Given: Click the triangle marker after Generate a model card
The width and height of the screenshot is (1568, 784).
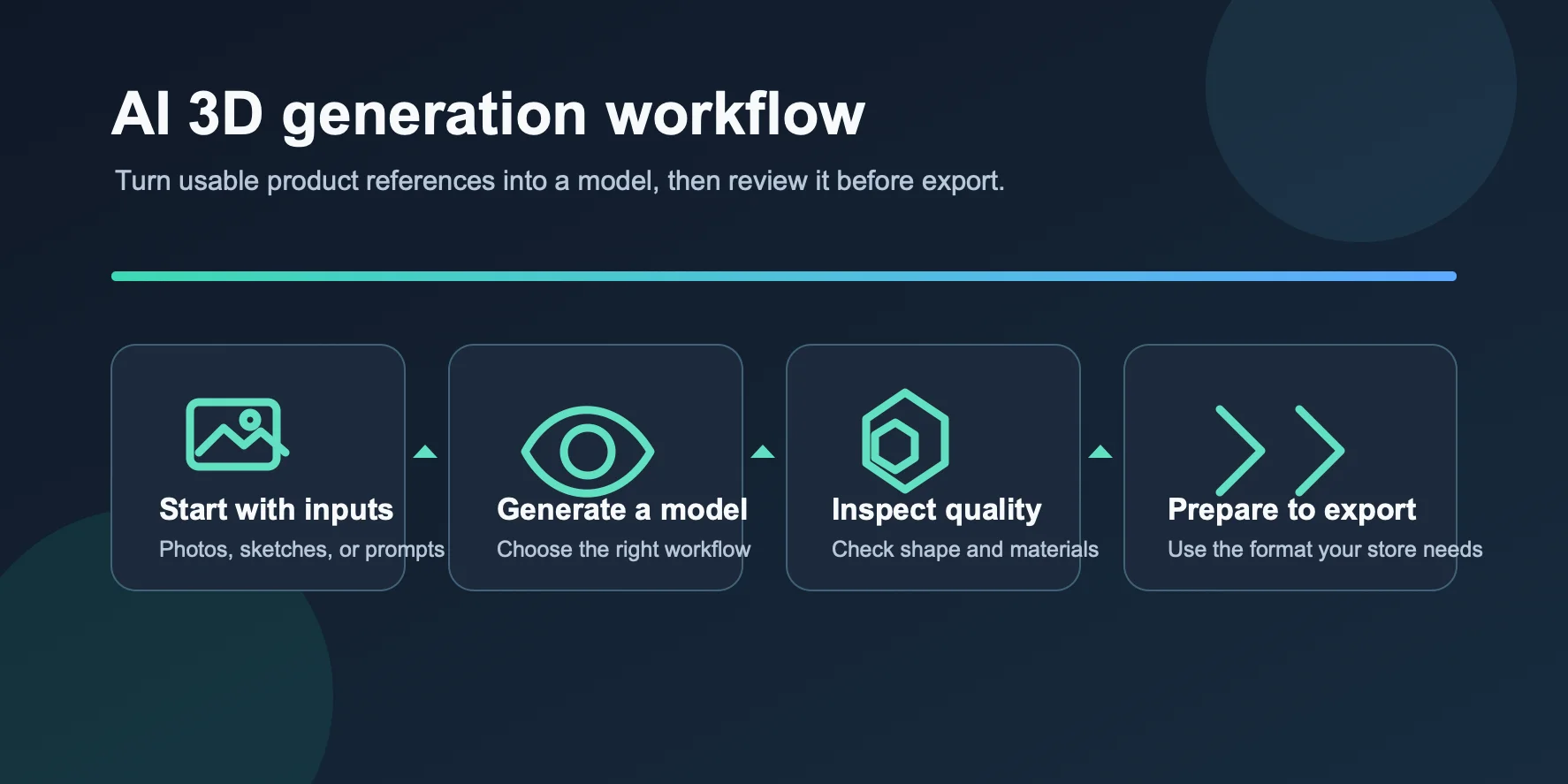Looking at the screenshot, I should (763, 452).
